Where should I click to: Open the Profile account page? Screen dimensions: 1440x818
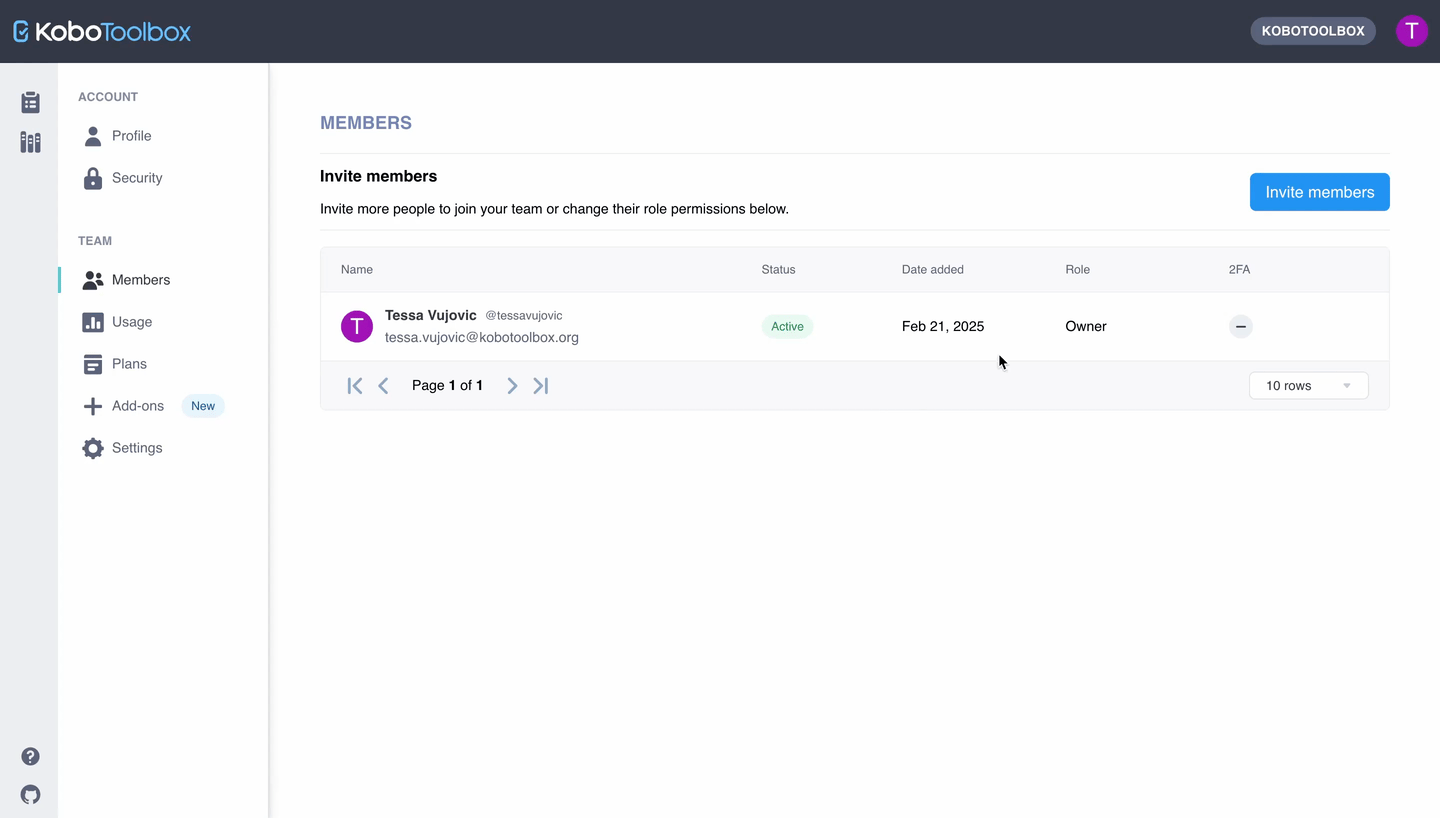coord(131,136)
